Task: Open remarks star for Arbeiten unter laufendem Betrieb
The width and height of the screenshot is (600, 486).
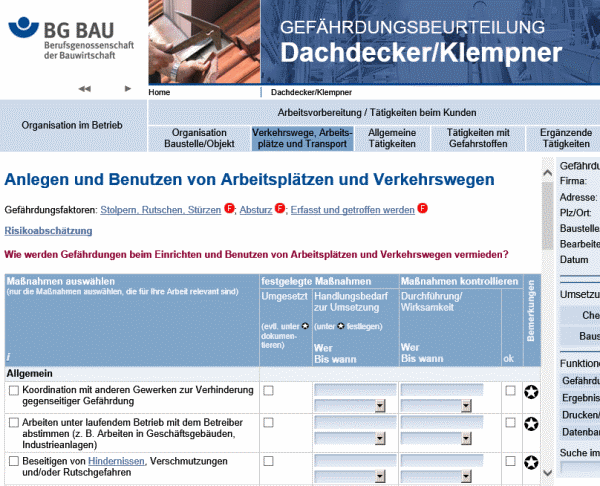Action: coord(531,426)
